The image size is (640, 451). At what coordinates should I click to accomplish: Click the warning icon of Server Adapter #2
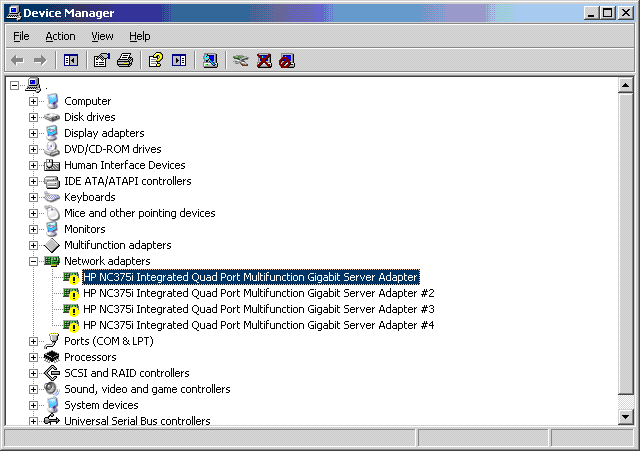pyautogui.click(x=71, y=293)
